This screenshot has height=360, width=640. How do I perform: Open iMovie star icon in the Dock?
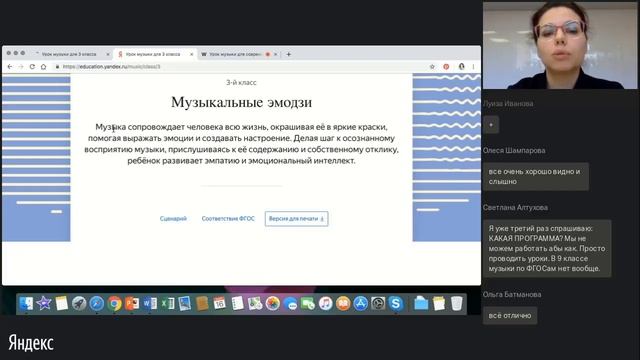[44, 304]
